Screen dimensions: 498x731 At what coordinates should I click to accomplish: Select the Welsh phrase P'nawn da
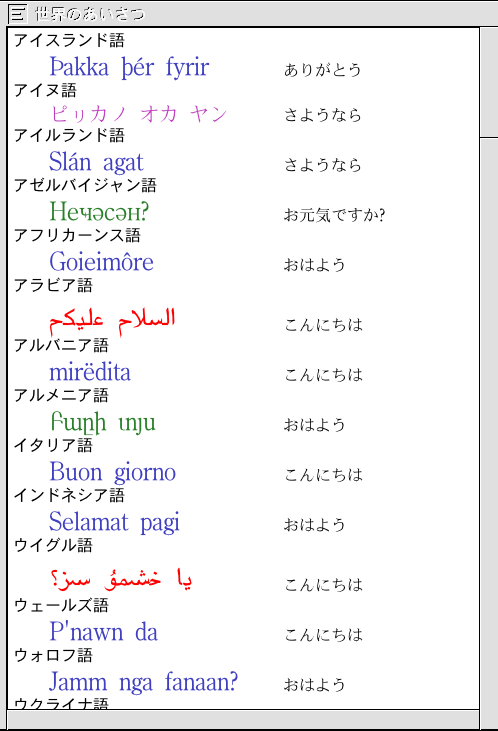coord(104,632)
